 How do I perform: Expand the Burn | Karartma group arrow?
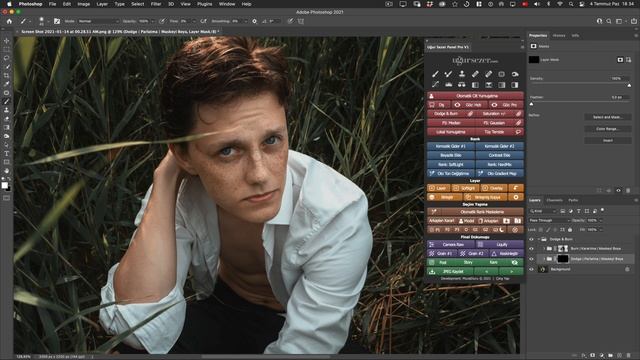point(544,248)
